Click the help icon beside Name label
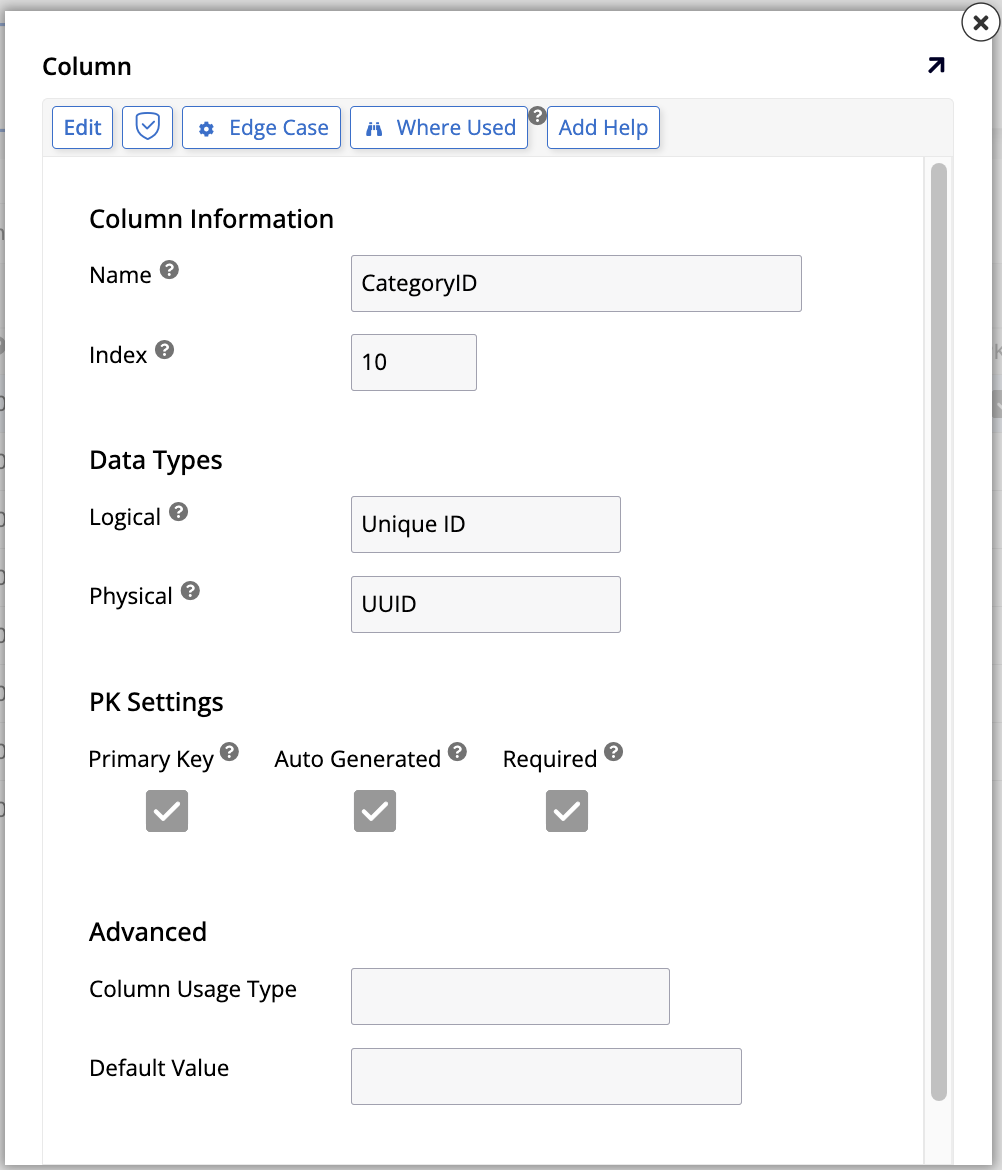 coord(168,268)
